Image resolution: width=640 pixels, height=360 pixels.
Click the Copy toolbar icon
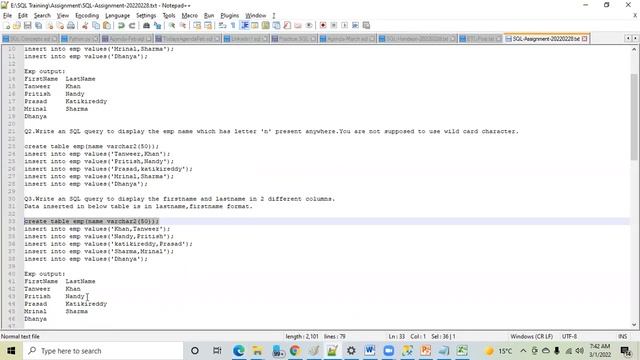click(x=96, y=26)
